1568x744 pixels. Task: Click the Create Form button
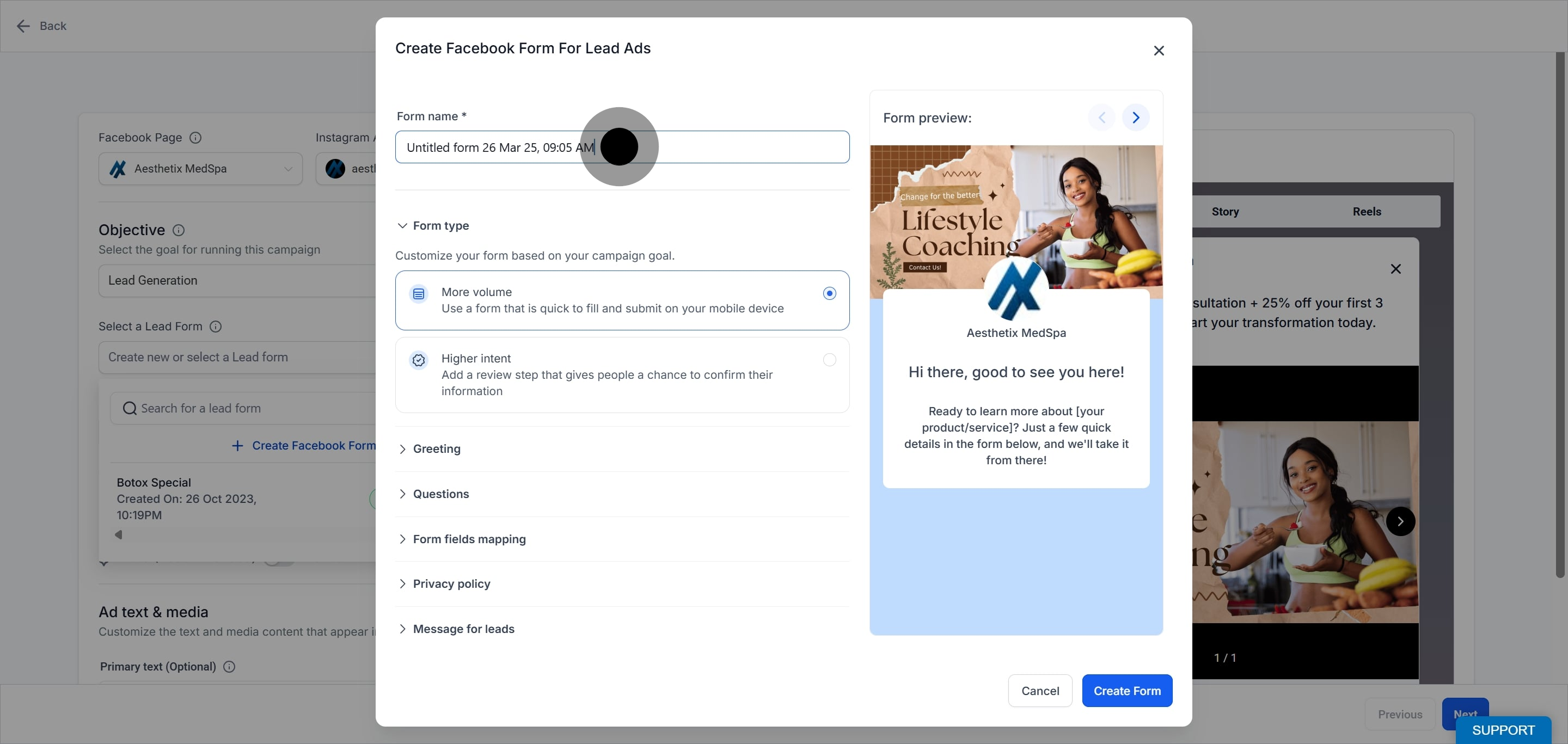point(1126,691)
